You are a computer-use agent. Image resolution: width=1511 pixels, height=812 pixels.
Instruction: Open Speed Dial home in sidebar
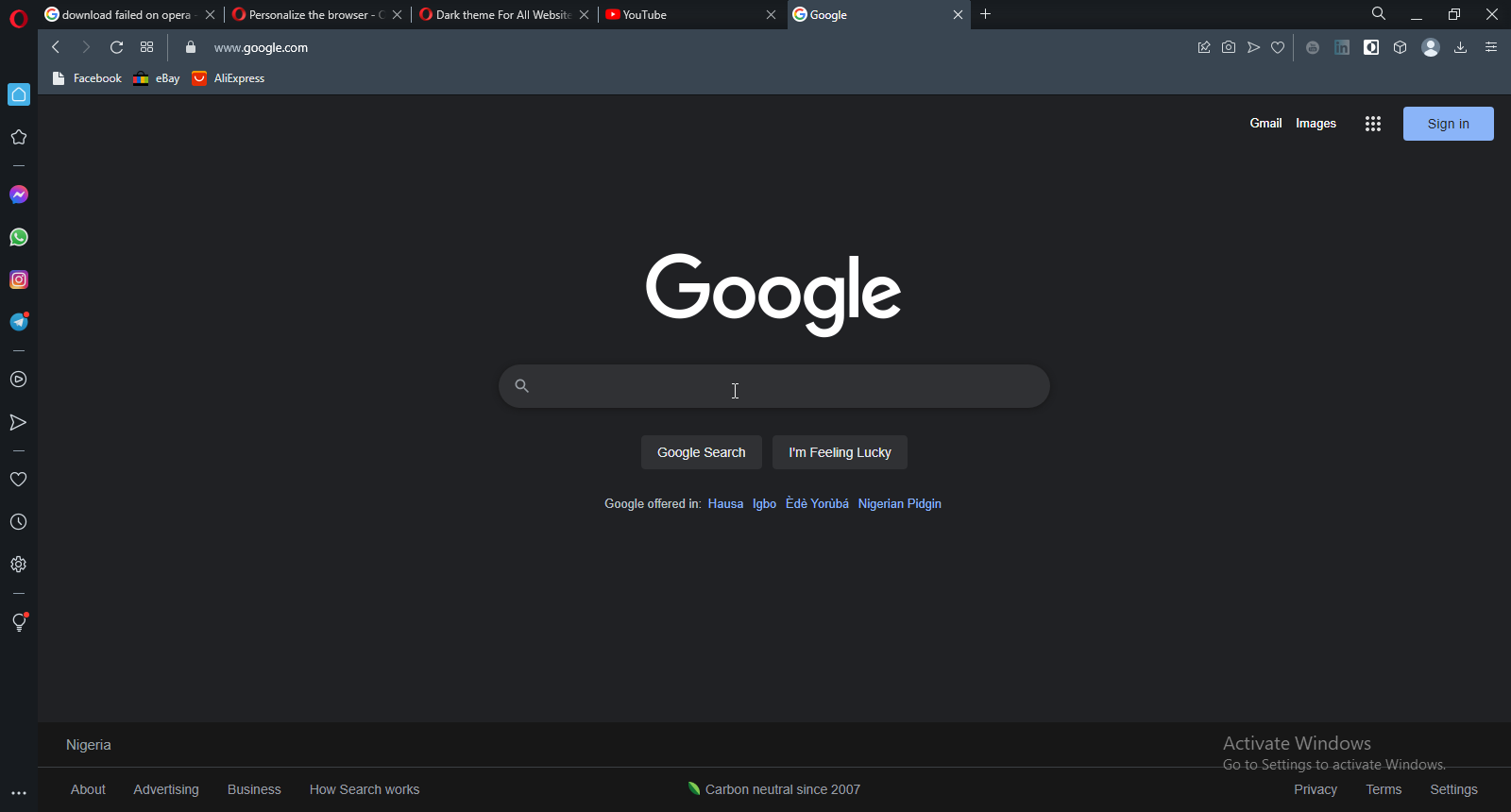tap(19, 94)
